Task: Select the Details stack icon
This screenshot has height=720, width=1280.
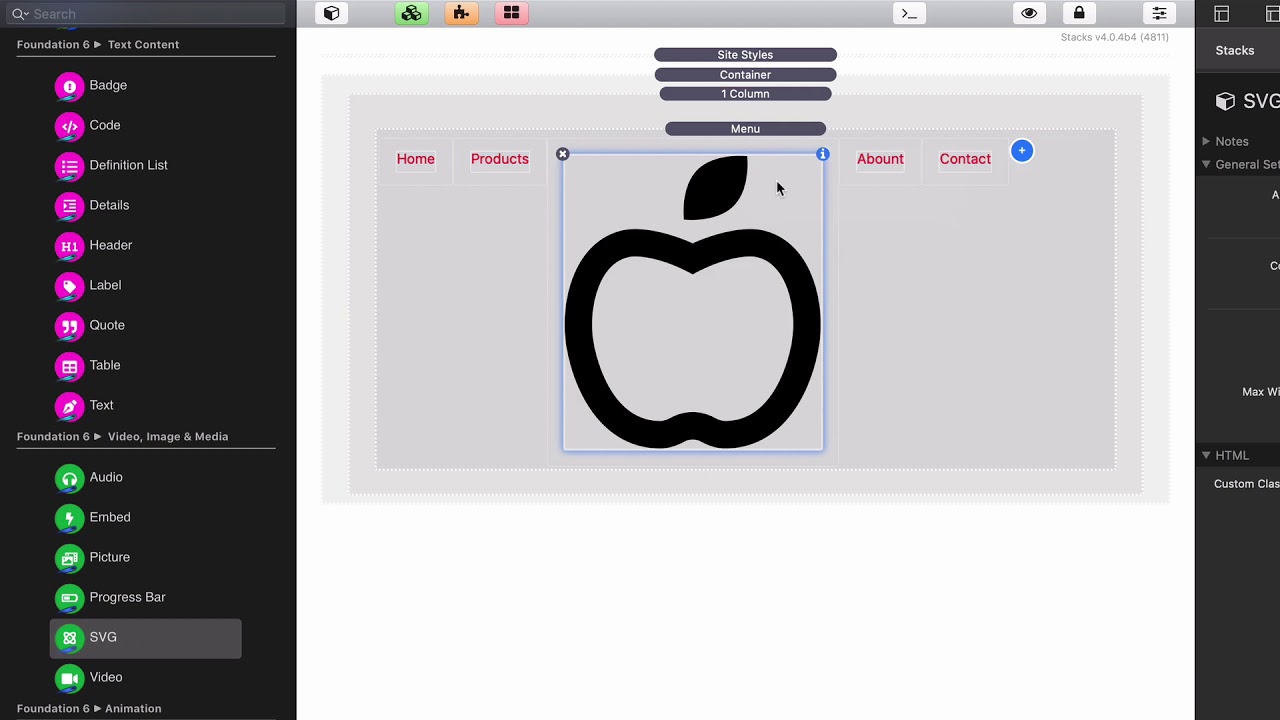Action: (x=69, y=206)
